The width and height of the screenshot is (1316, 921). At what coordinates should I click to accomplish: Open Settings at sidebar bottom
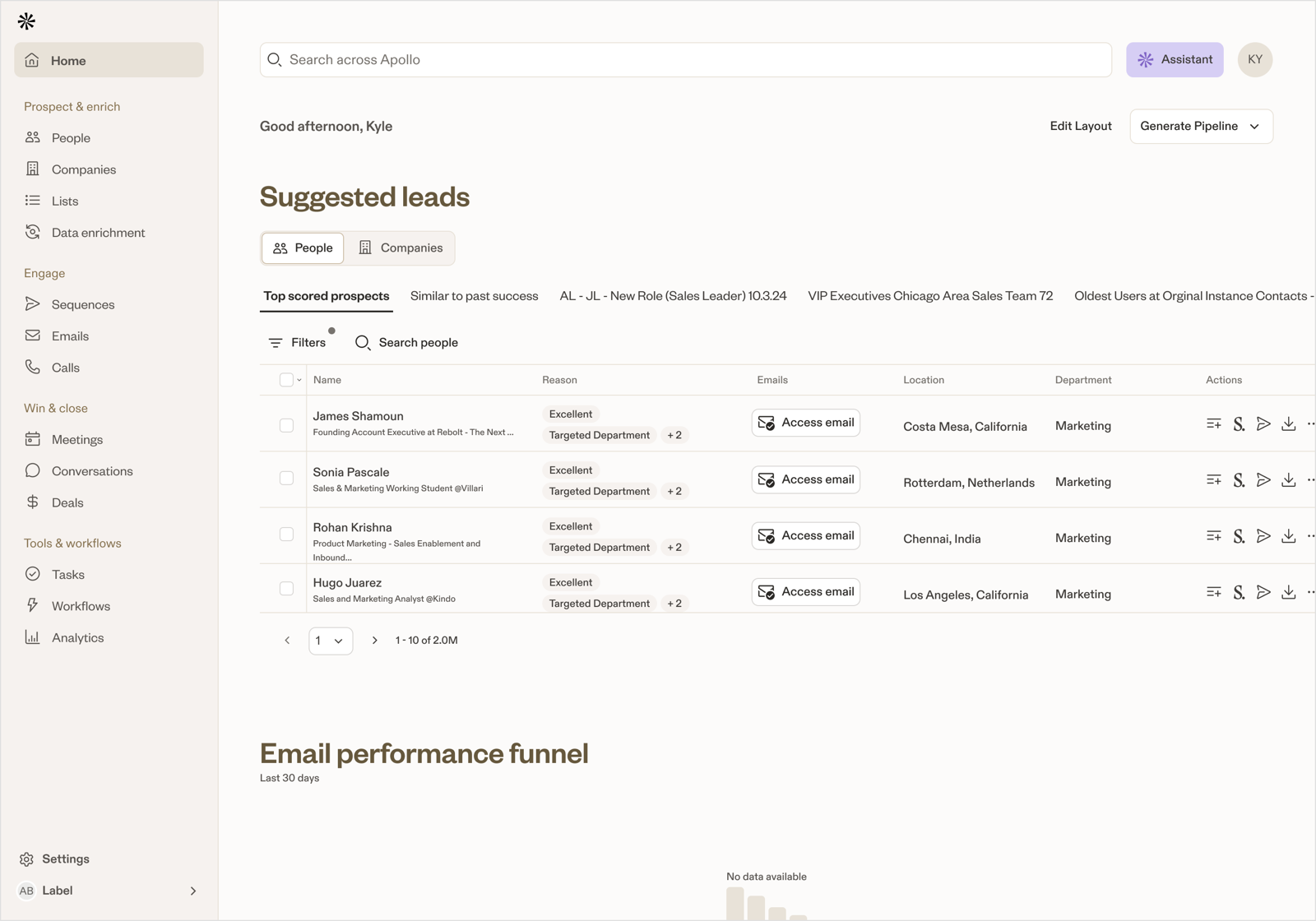(54, 859)
